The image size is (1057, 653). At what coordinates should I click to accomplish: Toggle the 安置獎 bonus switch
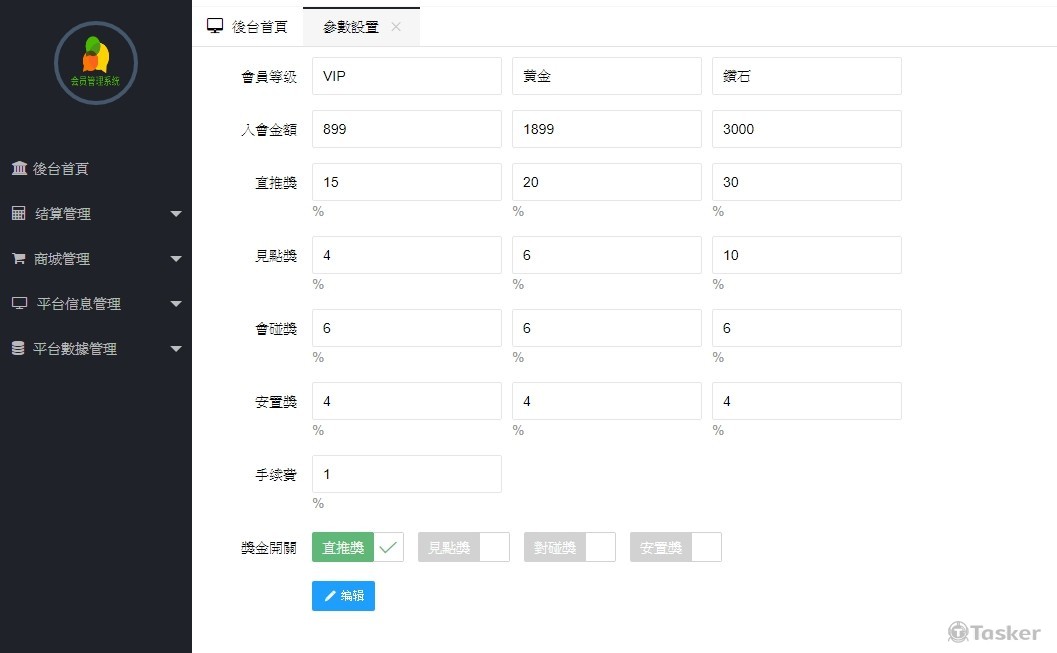(675, 547)
